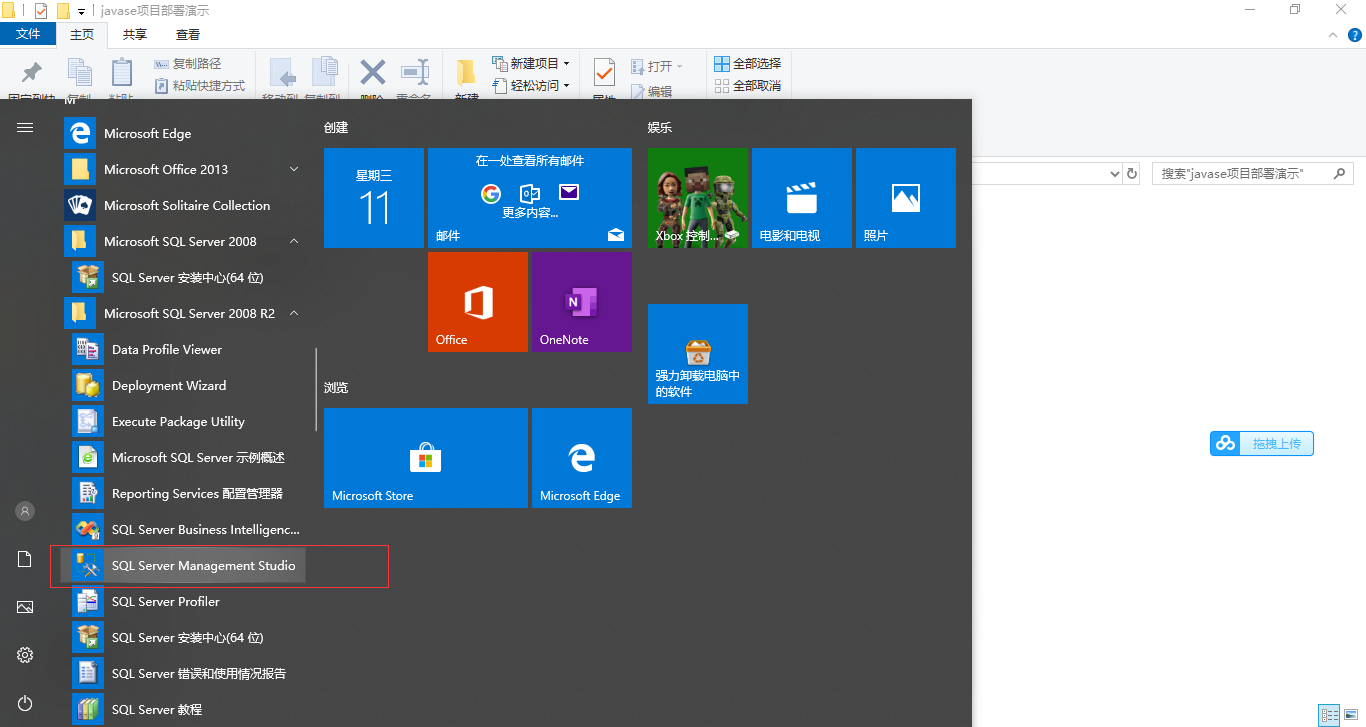Expand the Microsoft Office 2013 folder
This screenshot has height=727, width=1366.
[x=184, y=170]
